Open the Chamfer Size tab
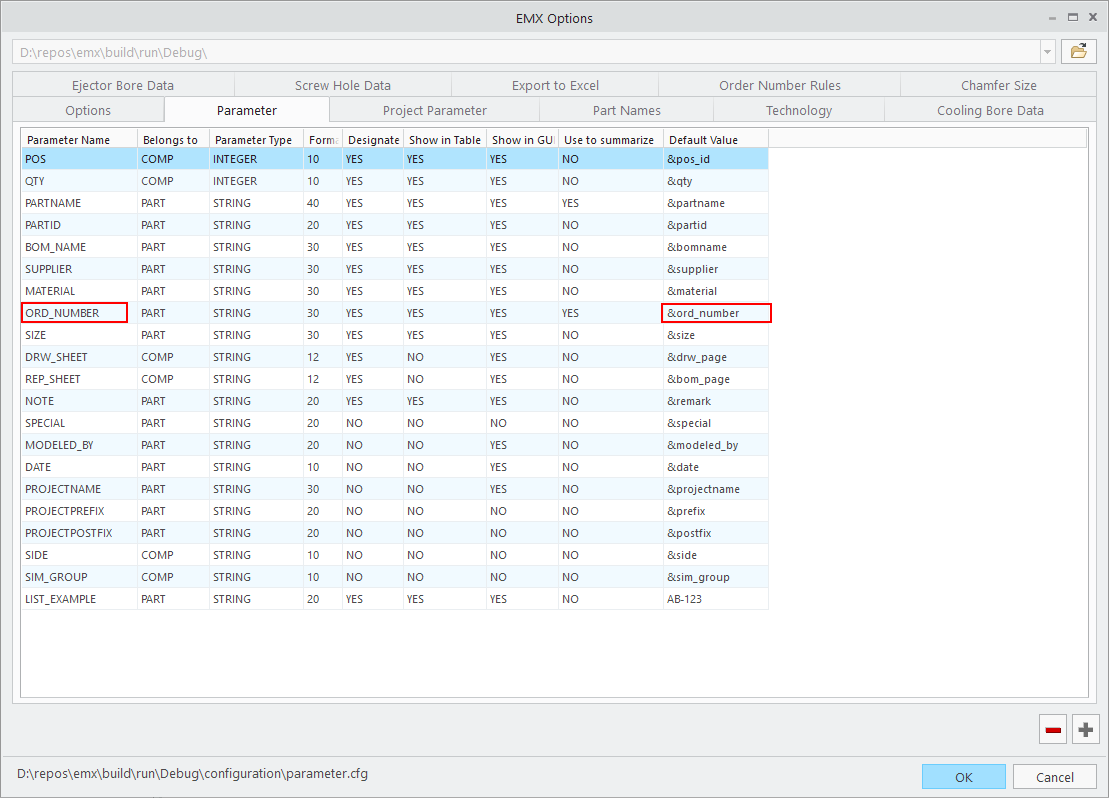The width and height of the screenshot is (1109, 798). (x=998, y=85)
